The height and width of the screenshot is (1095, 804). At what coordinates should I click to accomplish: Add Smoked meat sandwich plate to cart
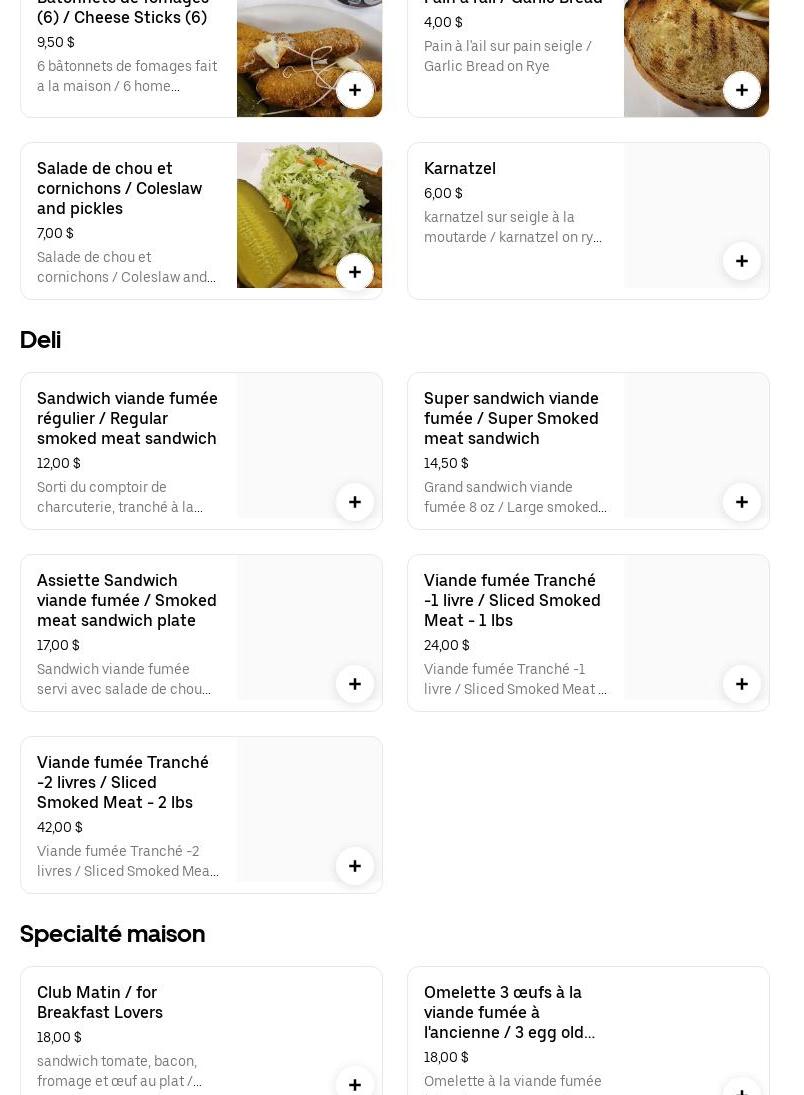[355, 684]
